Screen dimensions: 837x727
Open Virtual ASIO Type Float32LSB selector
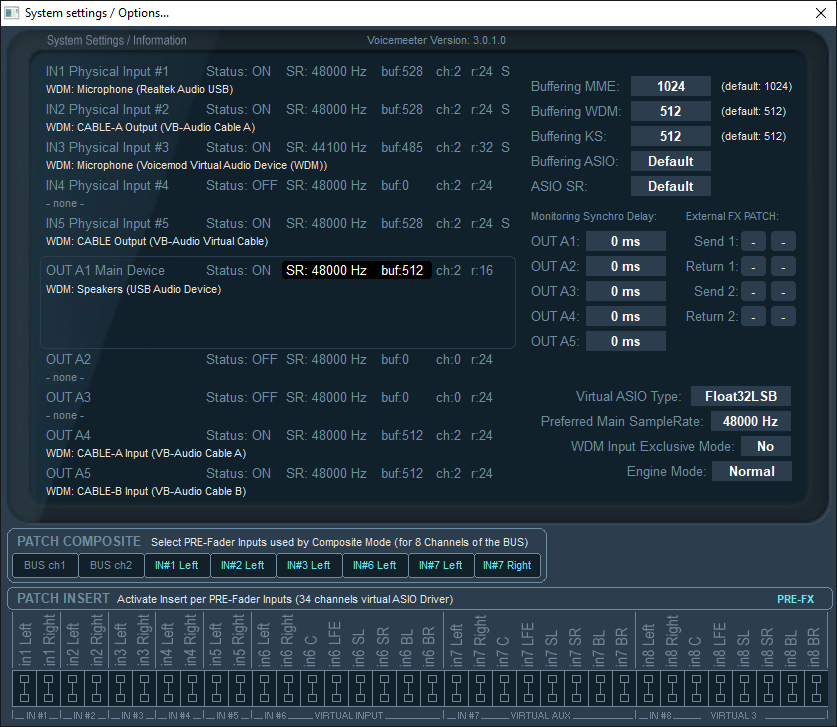(741, 396)
